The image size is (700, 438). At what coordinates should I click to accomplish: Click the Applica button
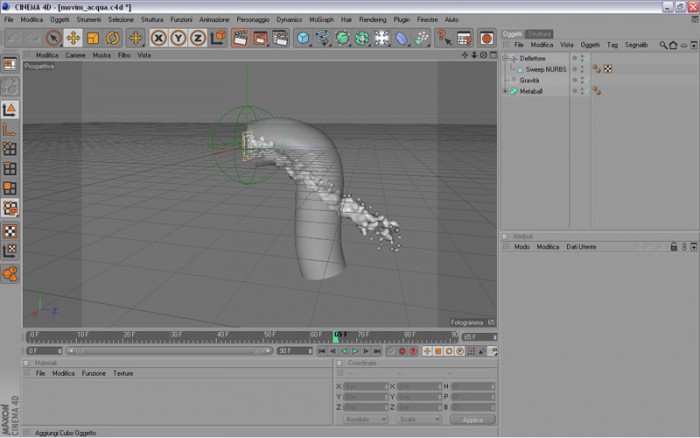pyautogui.click(x=473, y=419)
